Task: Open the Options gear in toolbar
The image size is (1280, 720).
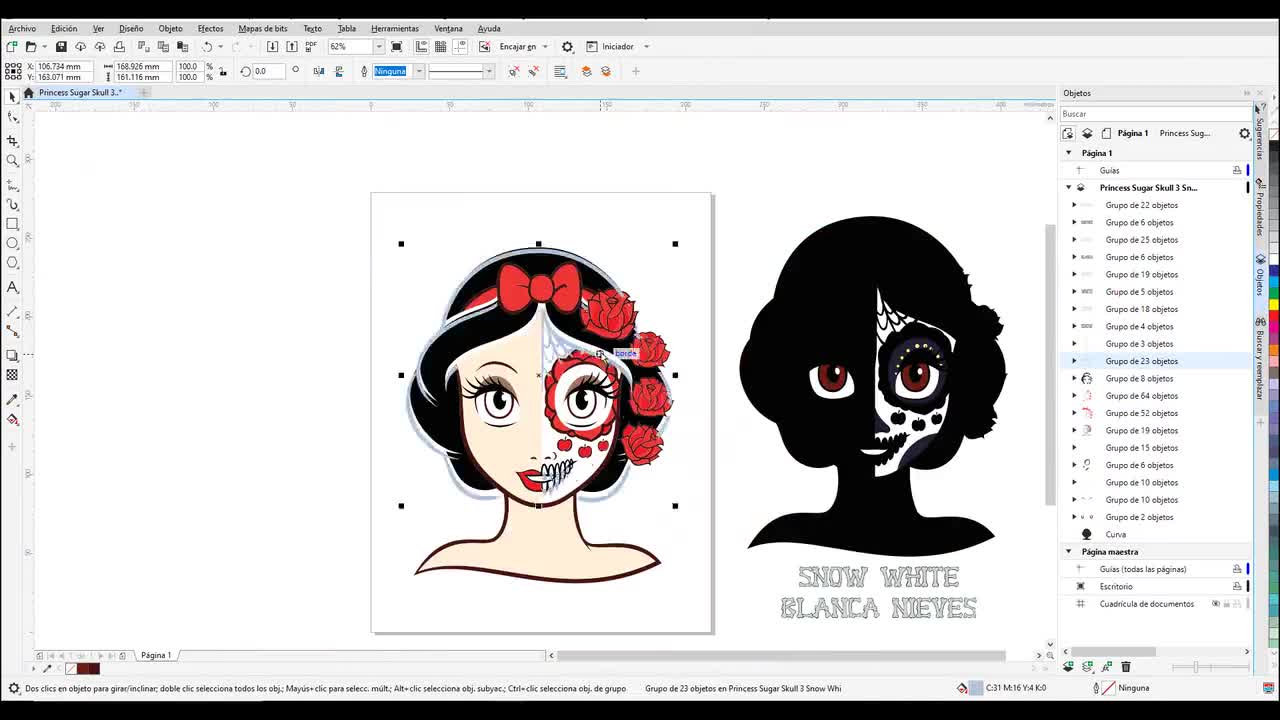Action: (567, 46)
